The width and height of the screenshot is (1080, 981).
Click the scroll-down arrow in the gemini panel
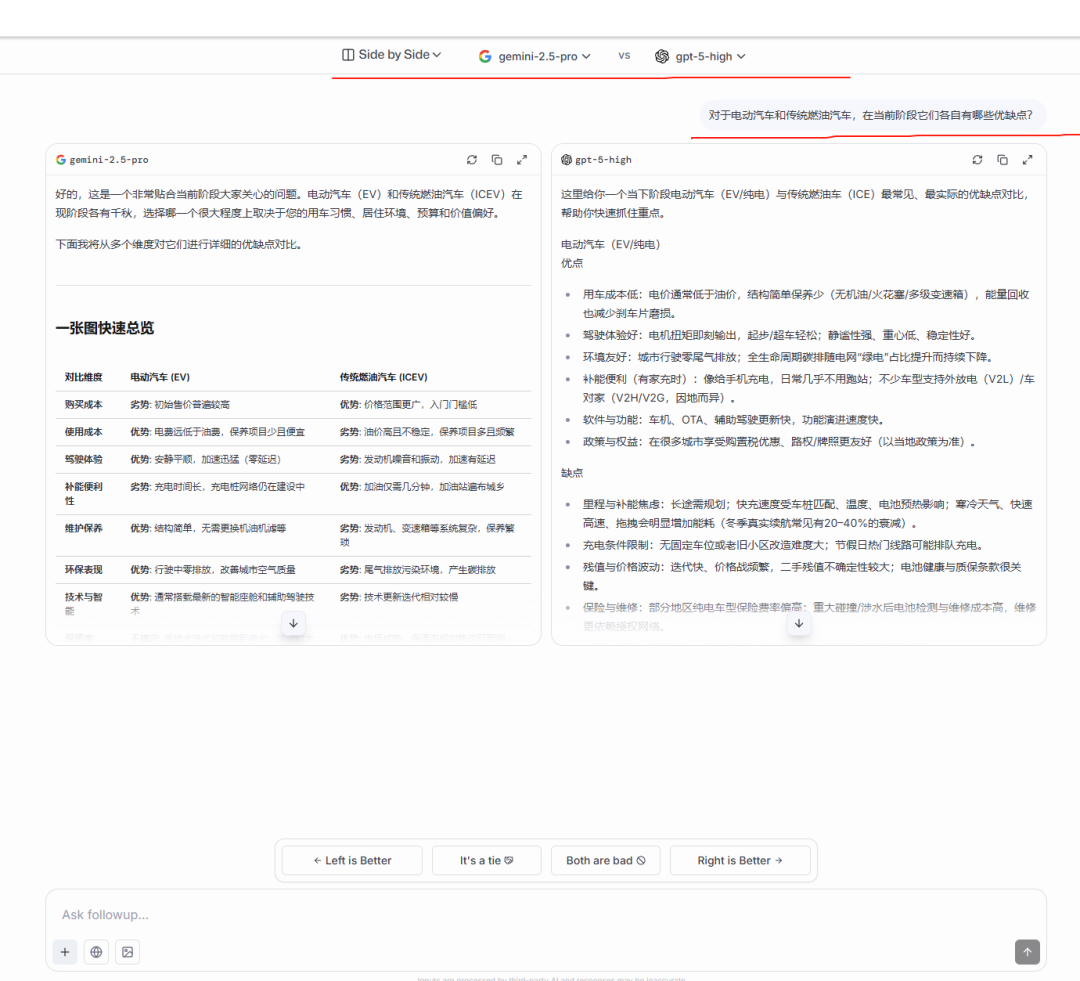(x=293, y=623)
